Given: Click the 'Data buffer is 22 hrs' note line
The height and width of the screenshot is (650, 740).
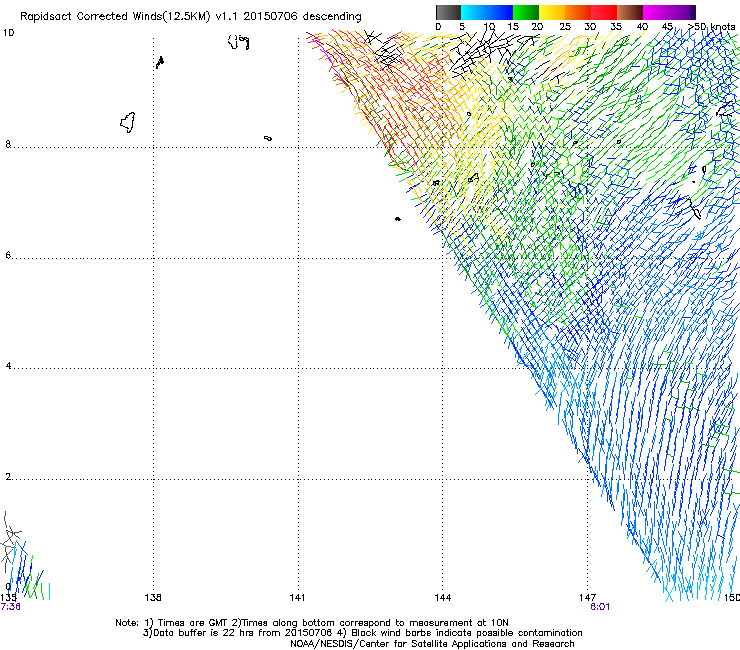Looking at the screenshot, I should point(362,633).
